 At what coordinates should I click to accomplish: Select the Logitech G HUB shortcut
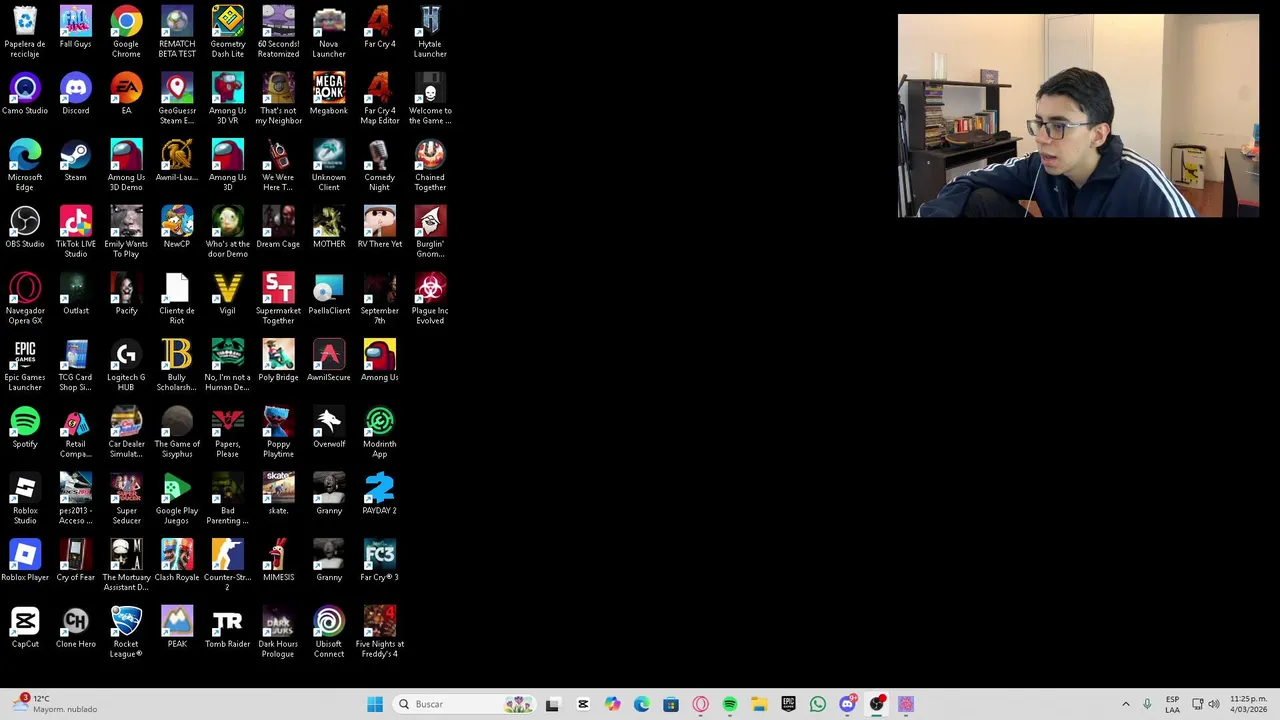click(x=126, y=365)
